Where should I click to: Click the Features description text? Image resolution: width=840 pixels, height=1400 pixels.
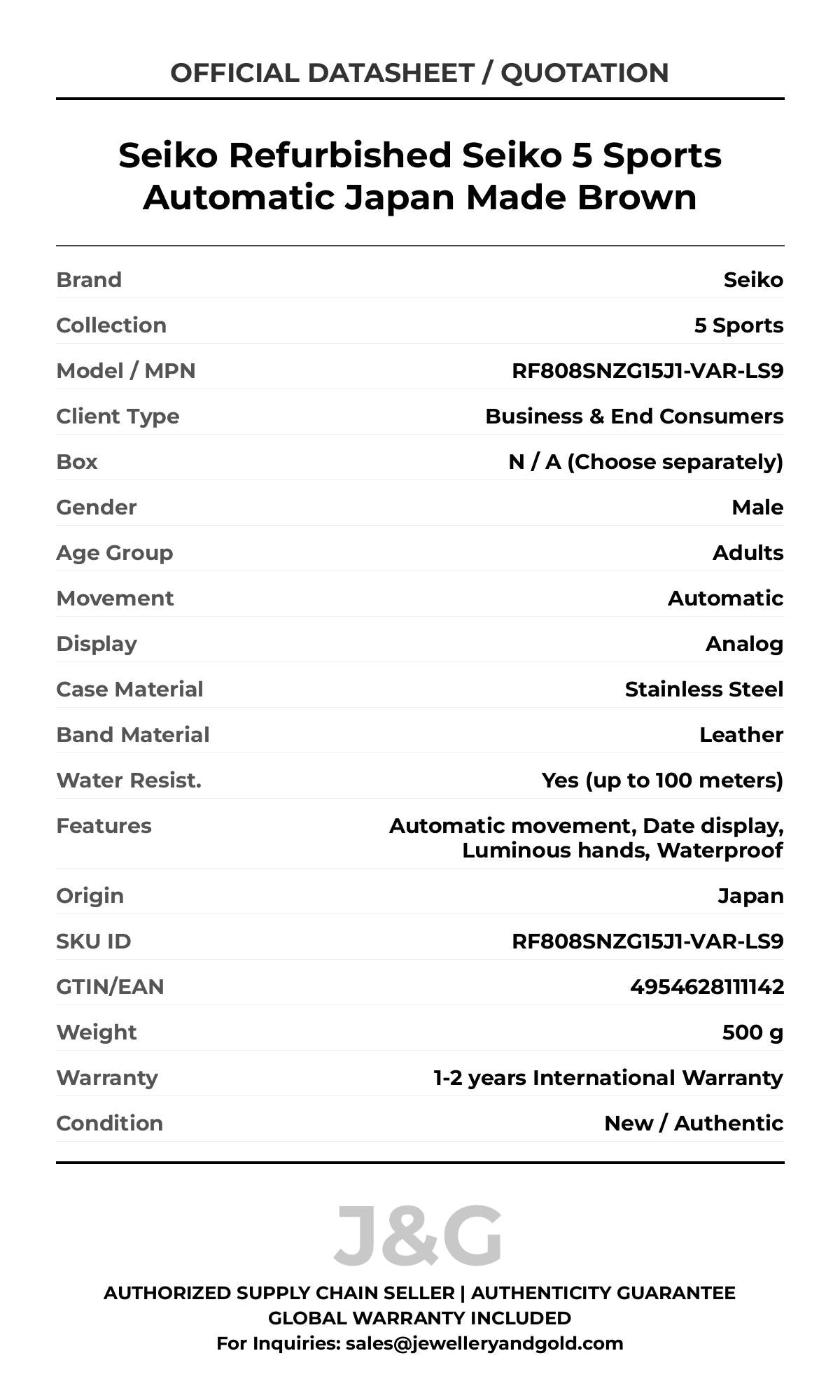coord(587,838)
